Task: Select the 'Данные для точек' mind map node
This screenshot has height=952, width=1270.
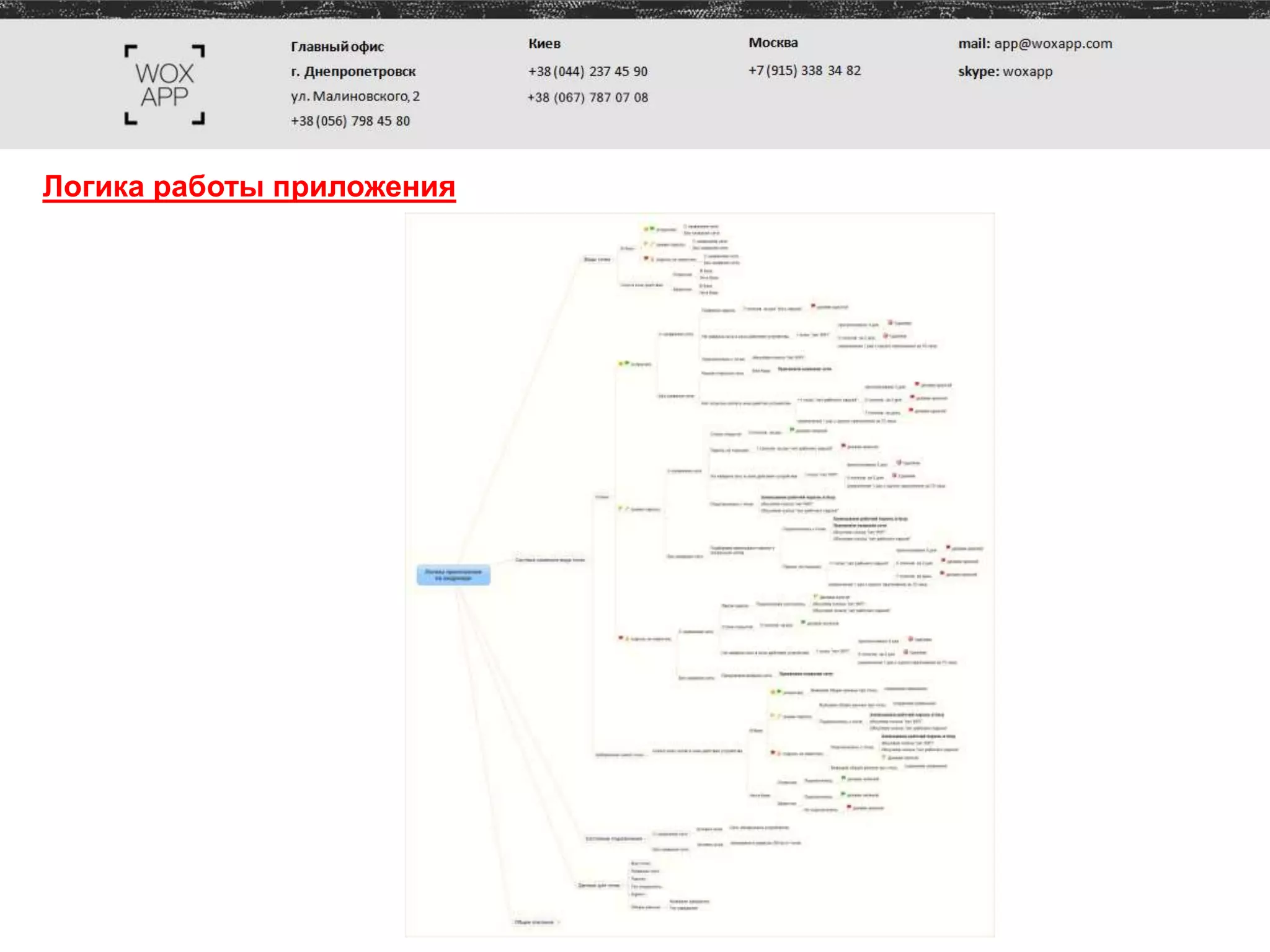Action: 598,885
